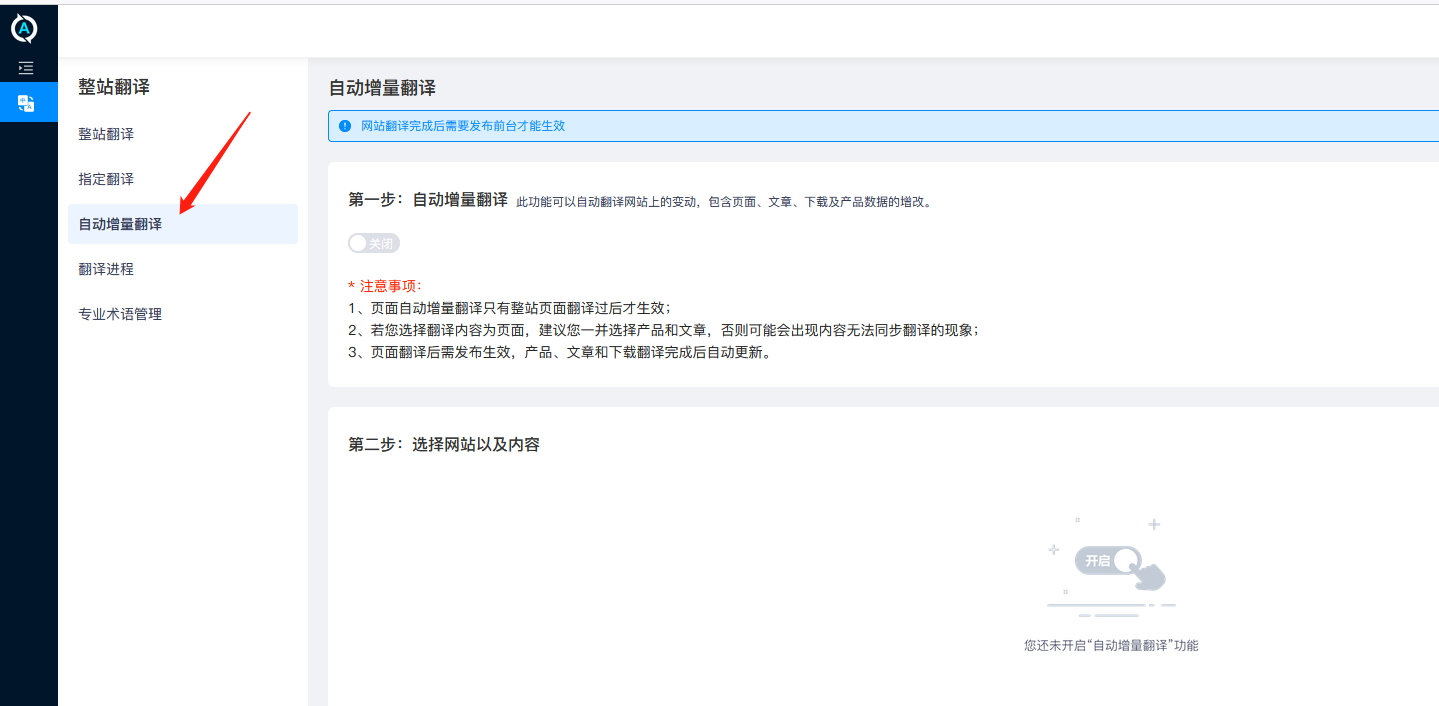Open the 指定翻译 menu entry
This screenshot has height=706, width=1439.
pos(104,178)
